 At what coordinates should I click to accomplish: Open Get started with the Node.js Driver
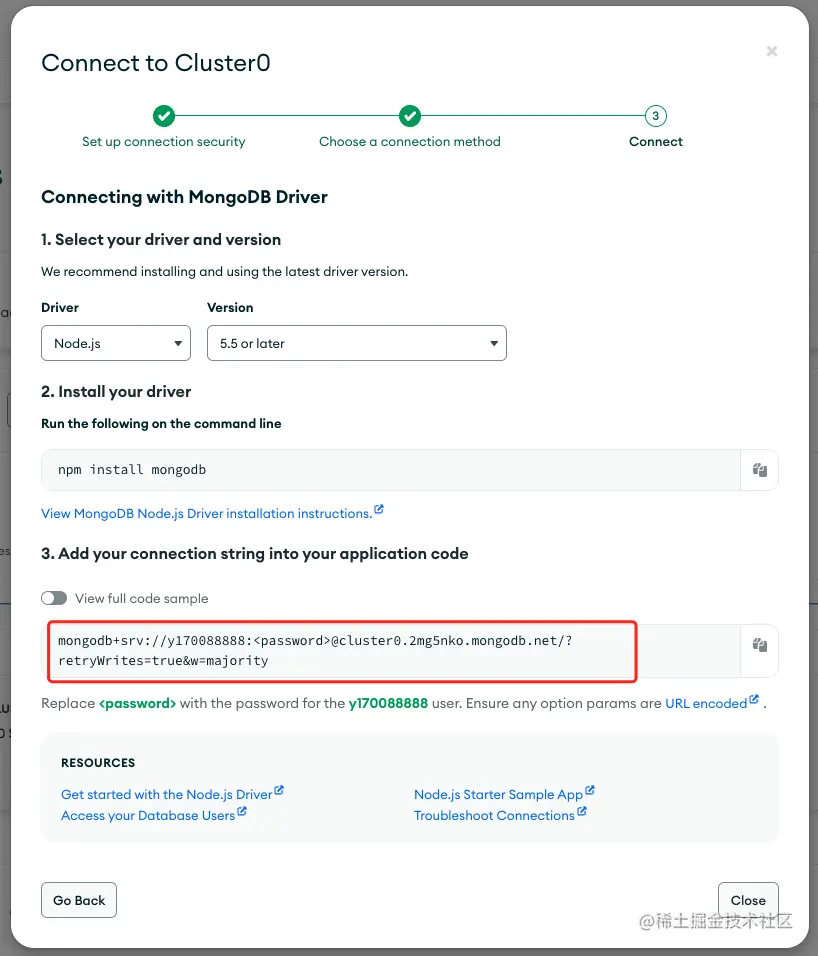(x=166, y=794)
